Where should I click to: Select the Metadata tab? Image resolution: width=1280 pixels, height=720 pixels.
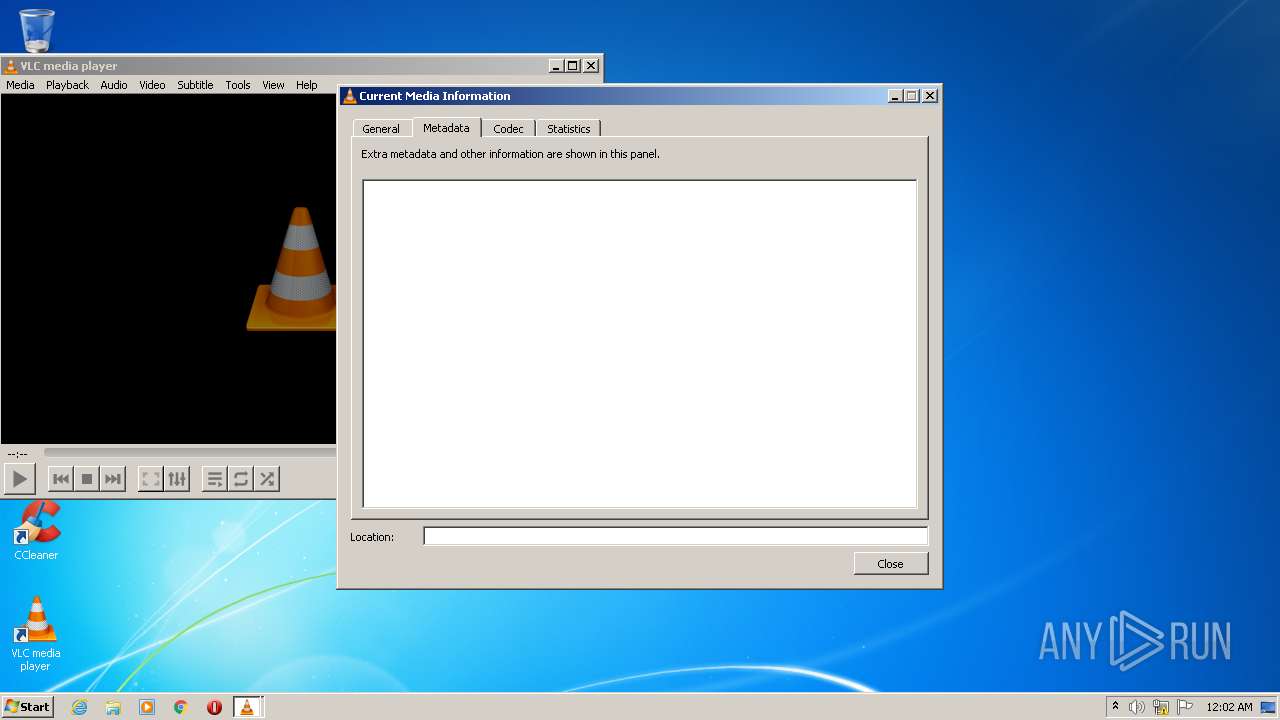446,128
